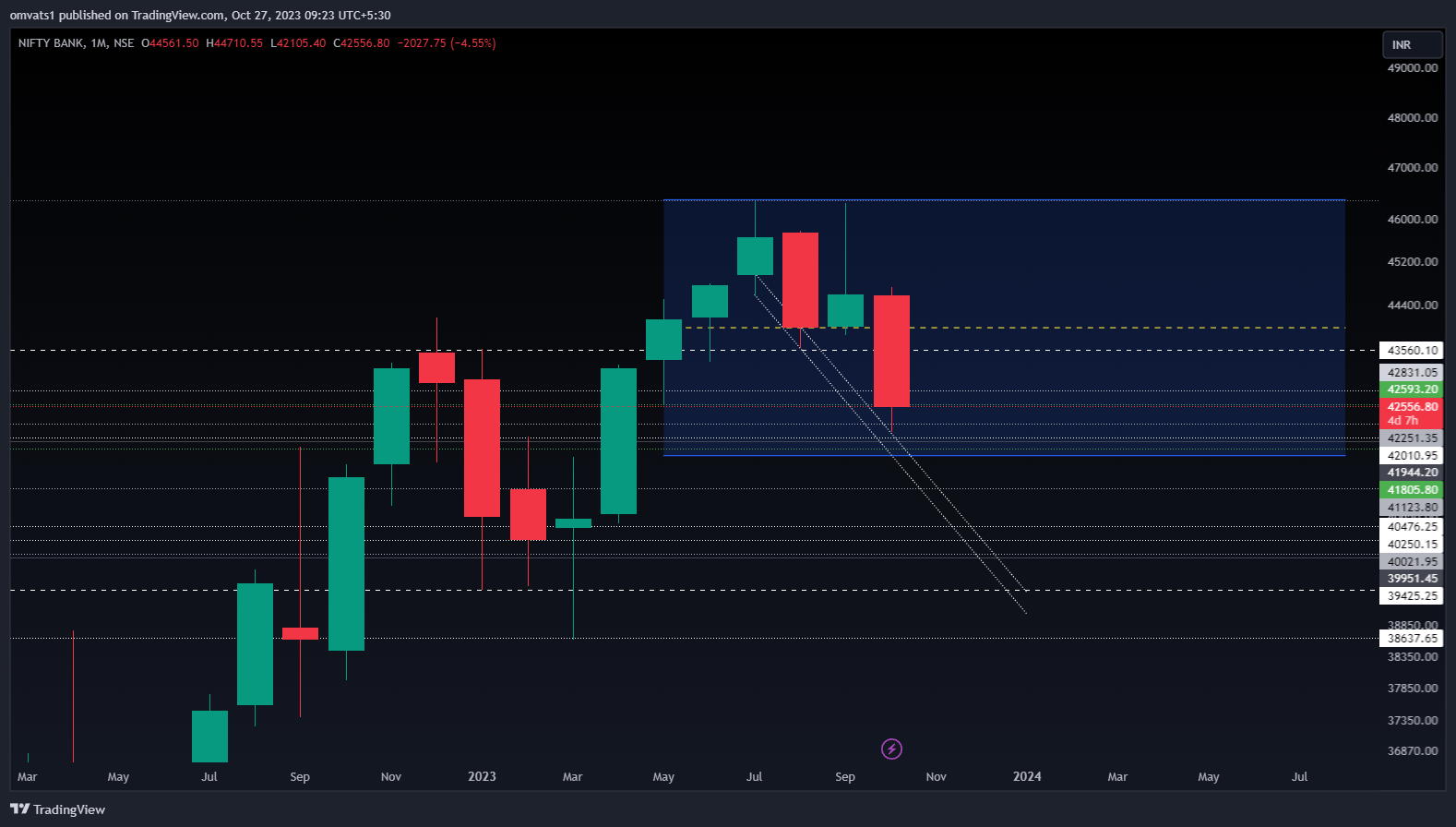Click the latest red October candle body

[891, 351]
